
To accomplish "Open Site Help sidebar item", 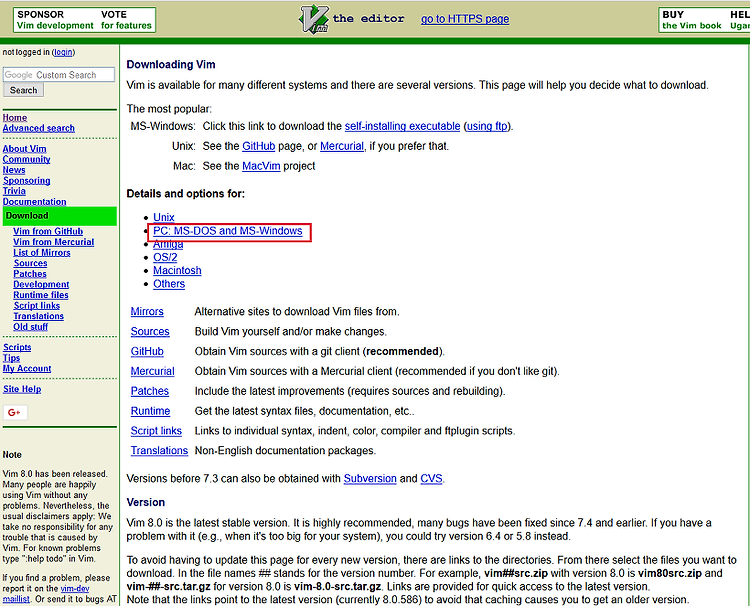I will (22, 389).
